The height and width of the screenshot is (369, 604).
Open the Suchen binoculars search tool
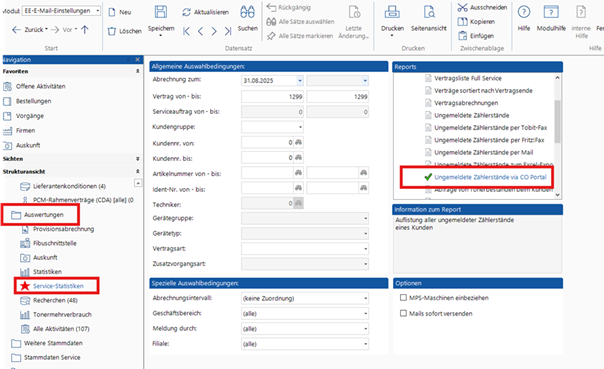pos(247,12)
